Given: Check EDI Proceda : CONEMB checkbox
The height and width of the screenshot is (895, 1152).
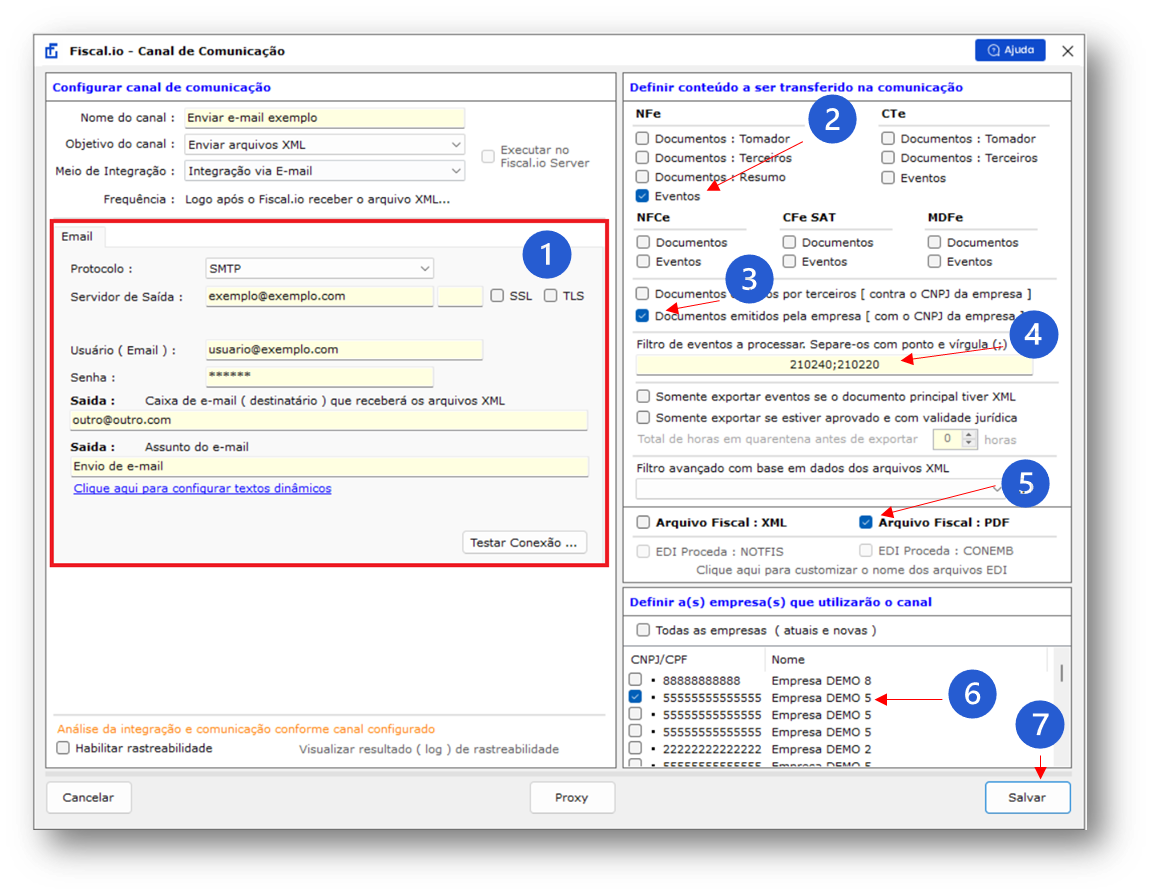Looking at the screenshot, I should (865, 550).
